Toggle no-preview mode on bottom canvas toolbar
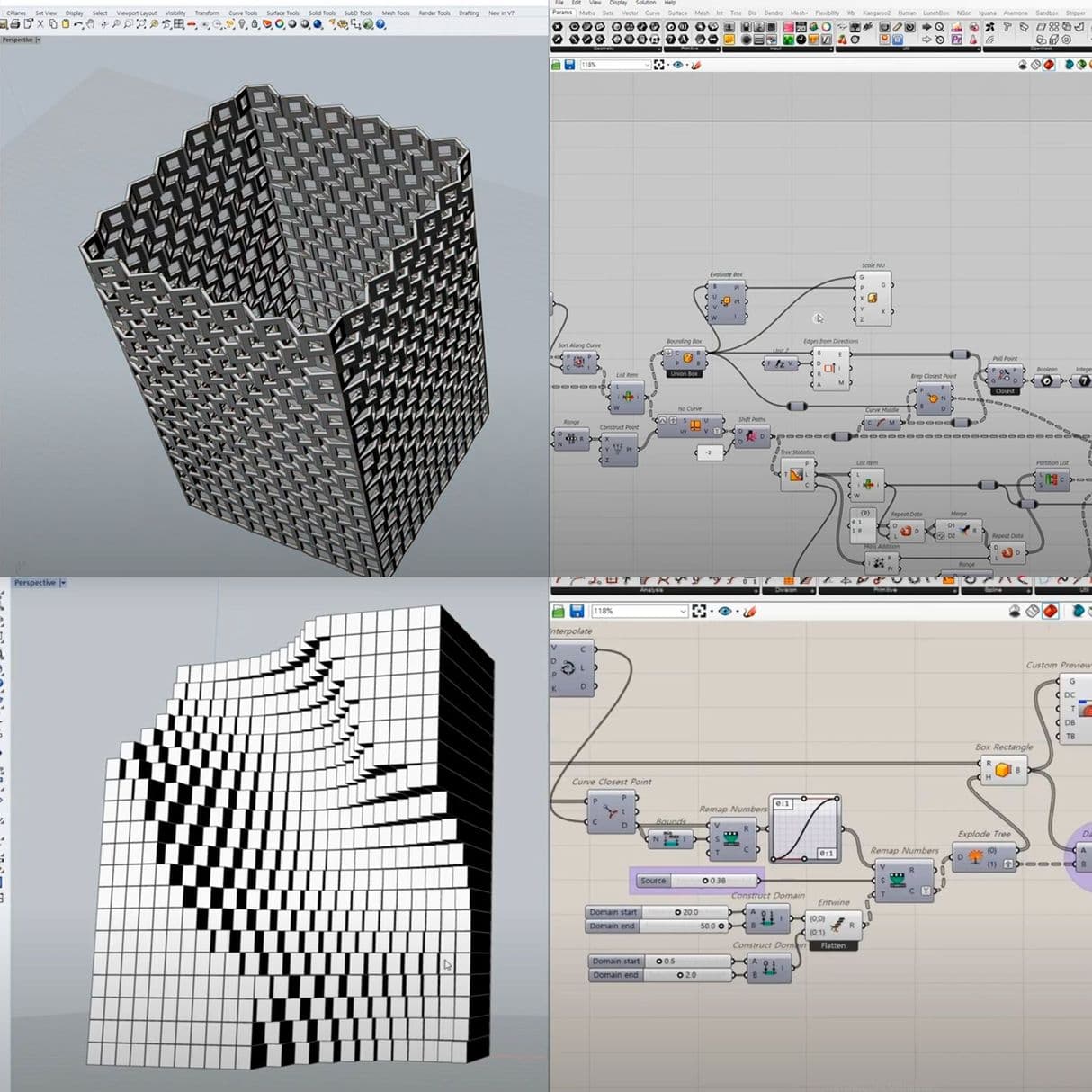This screenshot has width=1092, height=1092. click(1015, 611)
